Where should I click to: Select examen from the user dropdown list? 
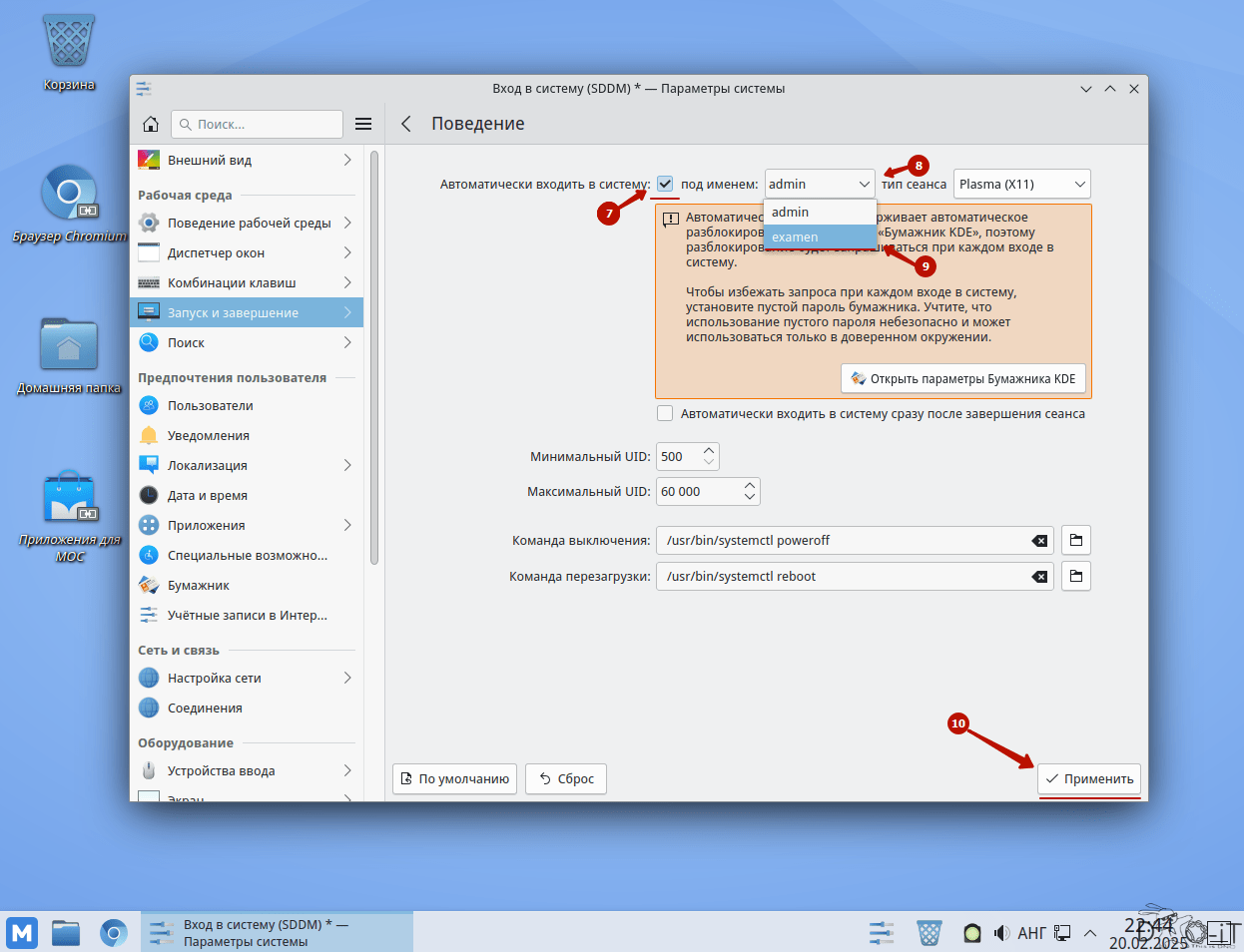tap(795, 237)
